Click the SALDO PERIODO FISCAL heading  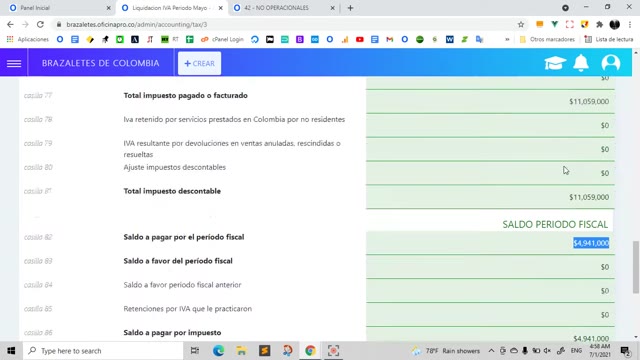point(555,224)
